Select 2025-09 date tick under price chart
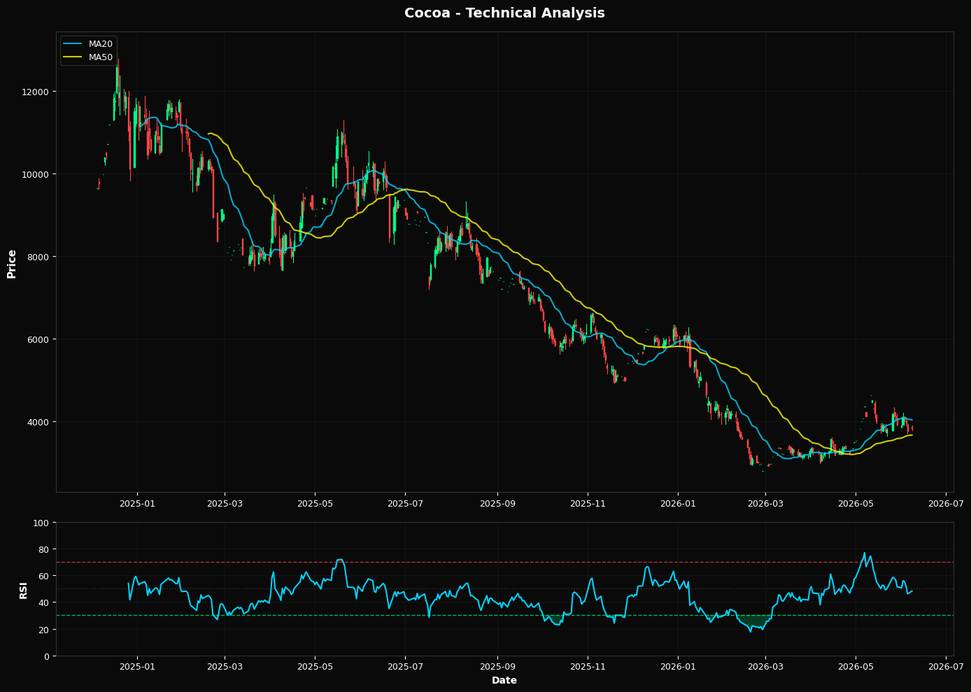 click(498, 502)
